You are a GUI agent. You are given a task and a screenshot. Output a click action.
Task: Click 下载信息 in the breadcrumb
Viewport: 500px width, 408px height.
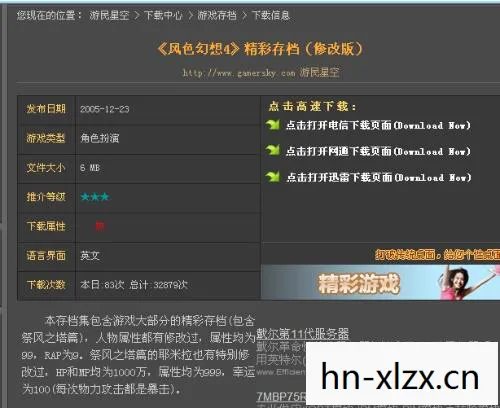tap(271, 15)
